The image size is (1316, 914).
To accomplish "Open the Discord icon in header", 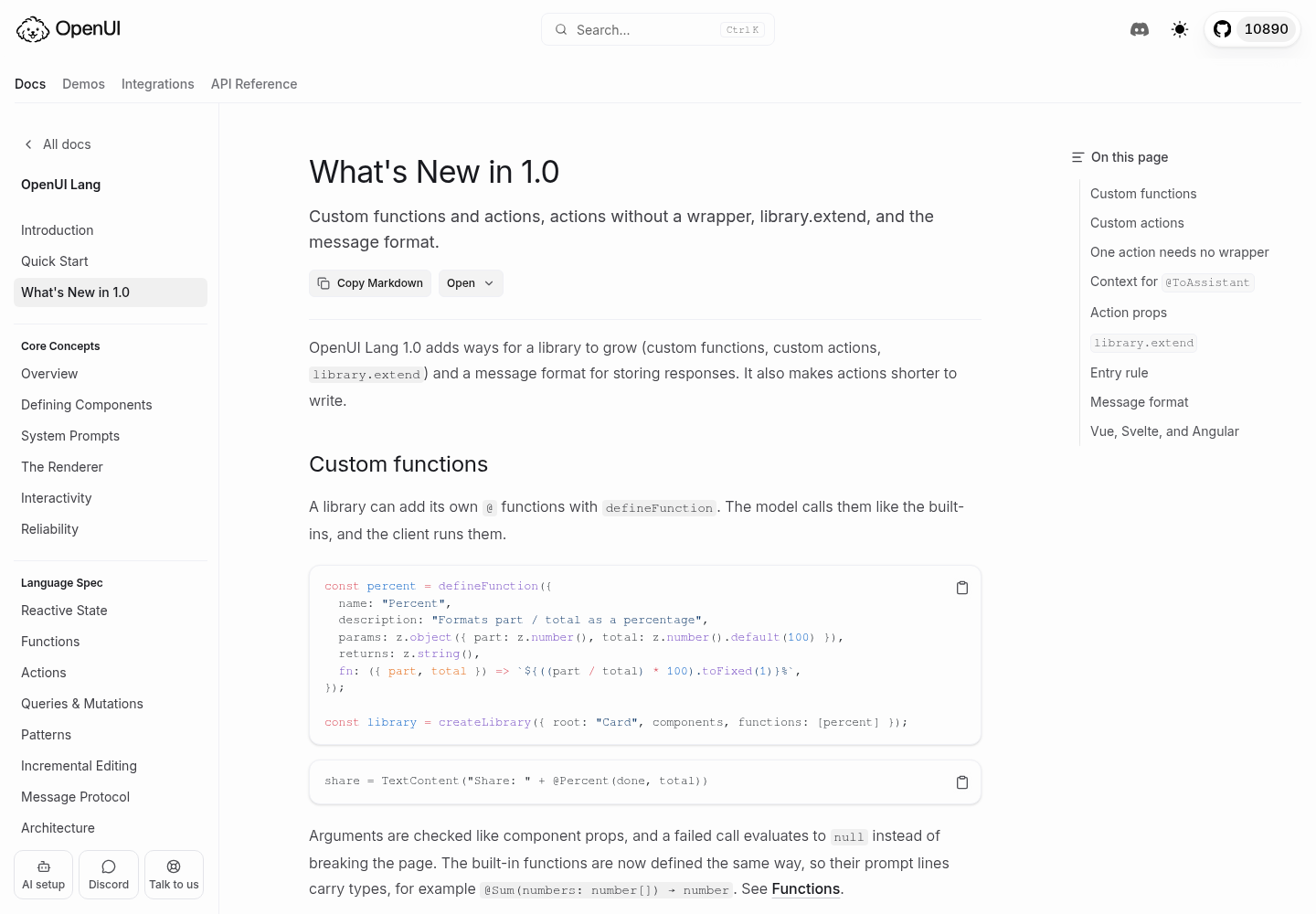I will point(1140,29).
